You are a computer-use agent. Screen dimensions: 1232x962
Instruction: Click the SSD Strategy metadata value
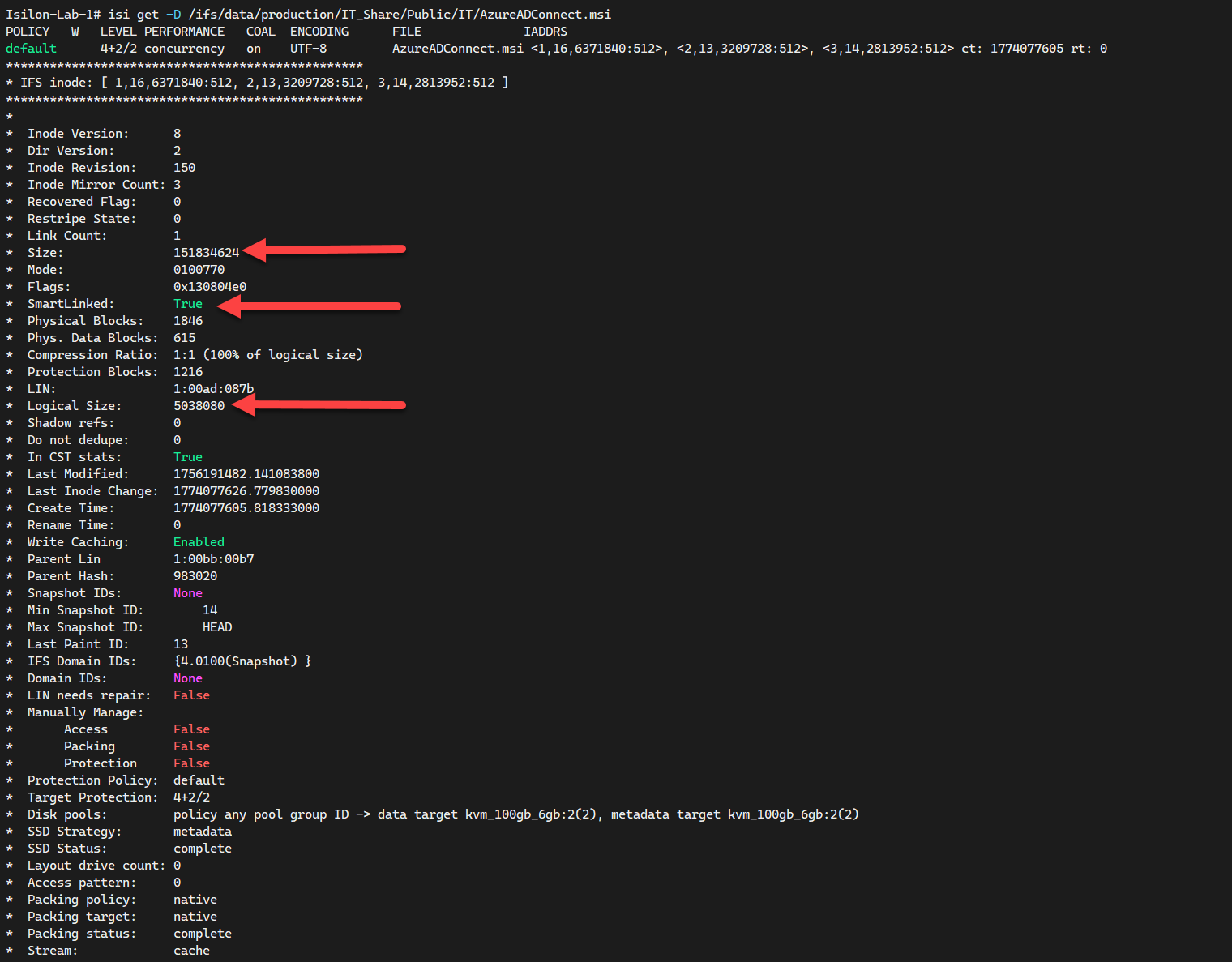pyautogui.click(x=202, y=831)
